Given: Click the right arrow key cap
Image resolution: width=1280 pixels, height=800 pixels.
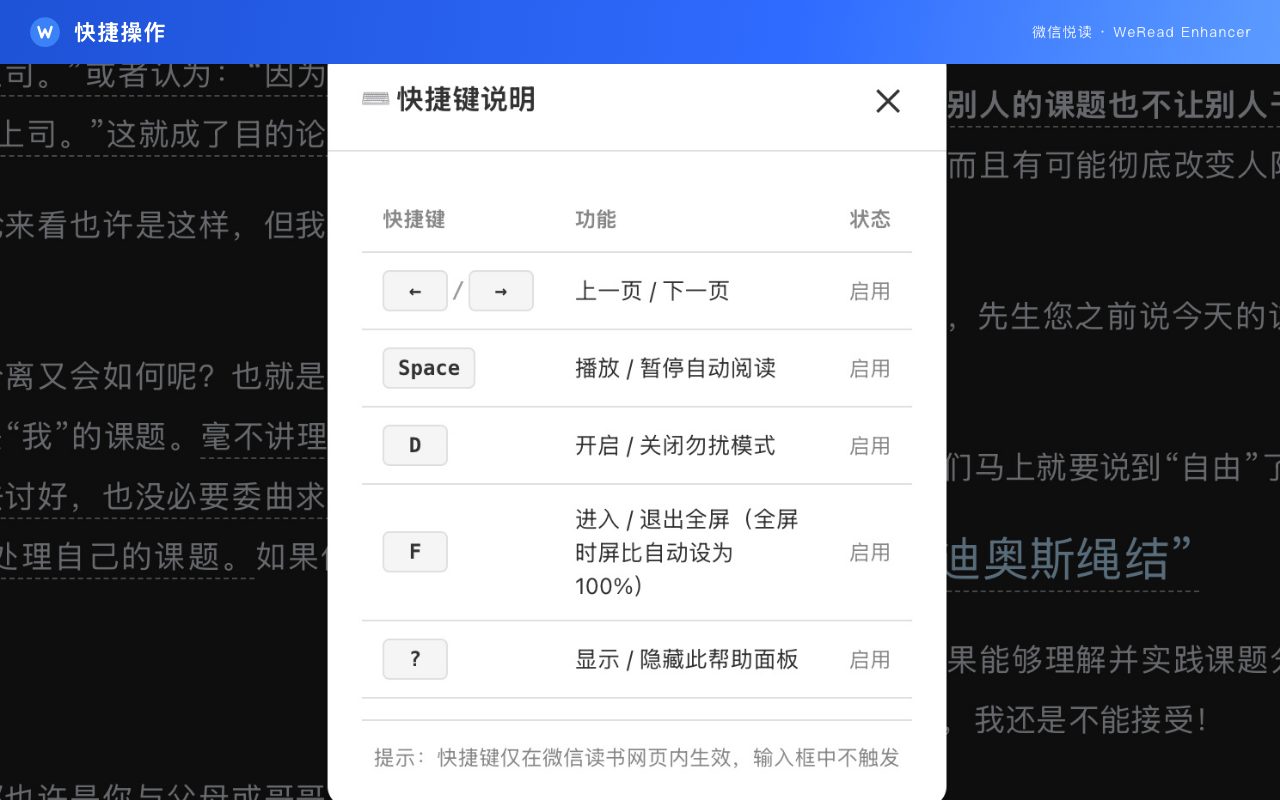Looking at the screenshot, I should click(501, 291).
